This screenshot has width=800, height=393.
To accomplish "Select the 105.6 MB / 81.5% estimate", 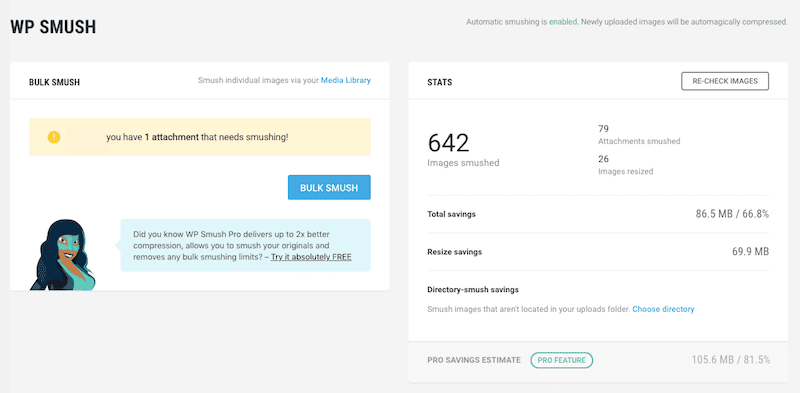I will (x=731, y=360).
